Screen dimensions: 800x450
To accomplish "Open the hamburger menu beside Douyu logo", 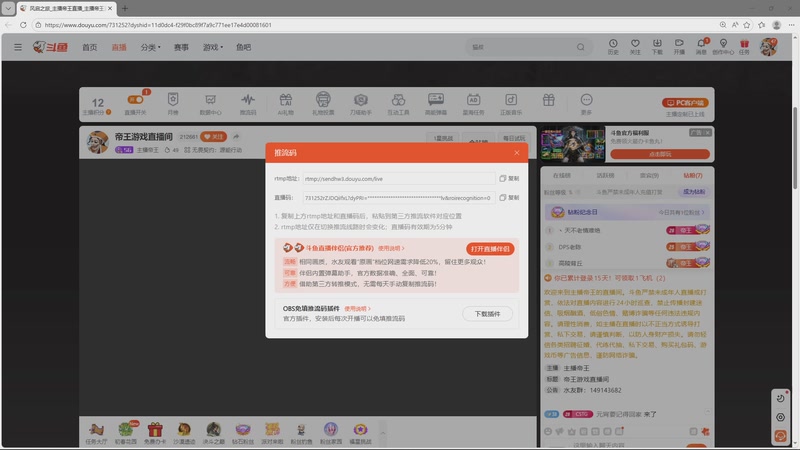I will [x=18, y=47].
